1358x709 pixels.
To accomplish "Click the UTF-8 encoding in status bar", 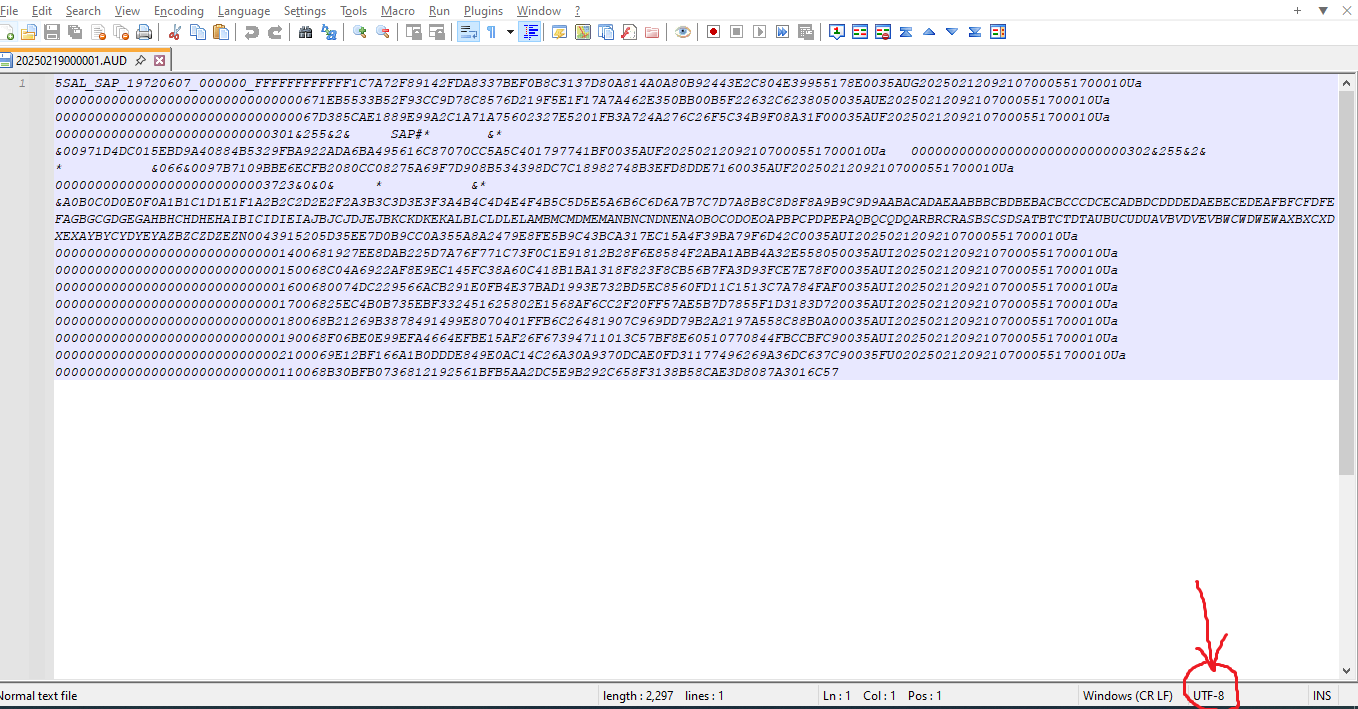I will coord(1208,696).
